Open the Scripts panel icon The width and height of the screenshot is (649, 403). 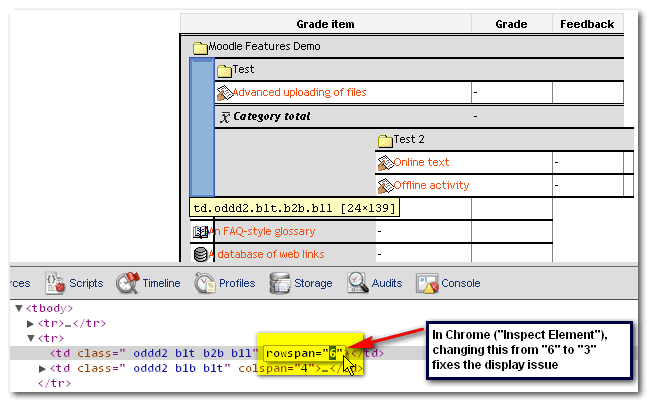click(55, 283)
